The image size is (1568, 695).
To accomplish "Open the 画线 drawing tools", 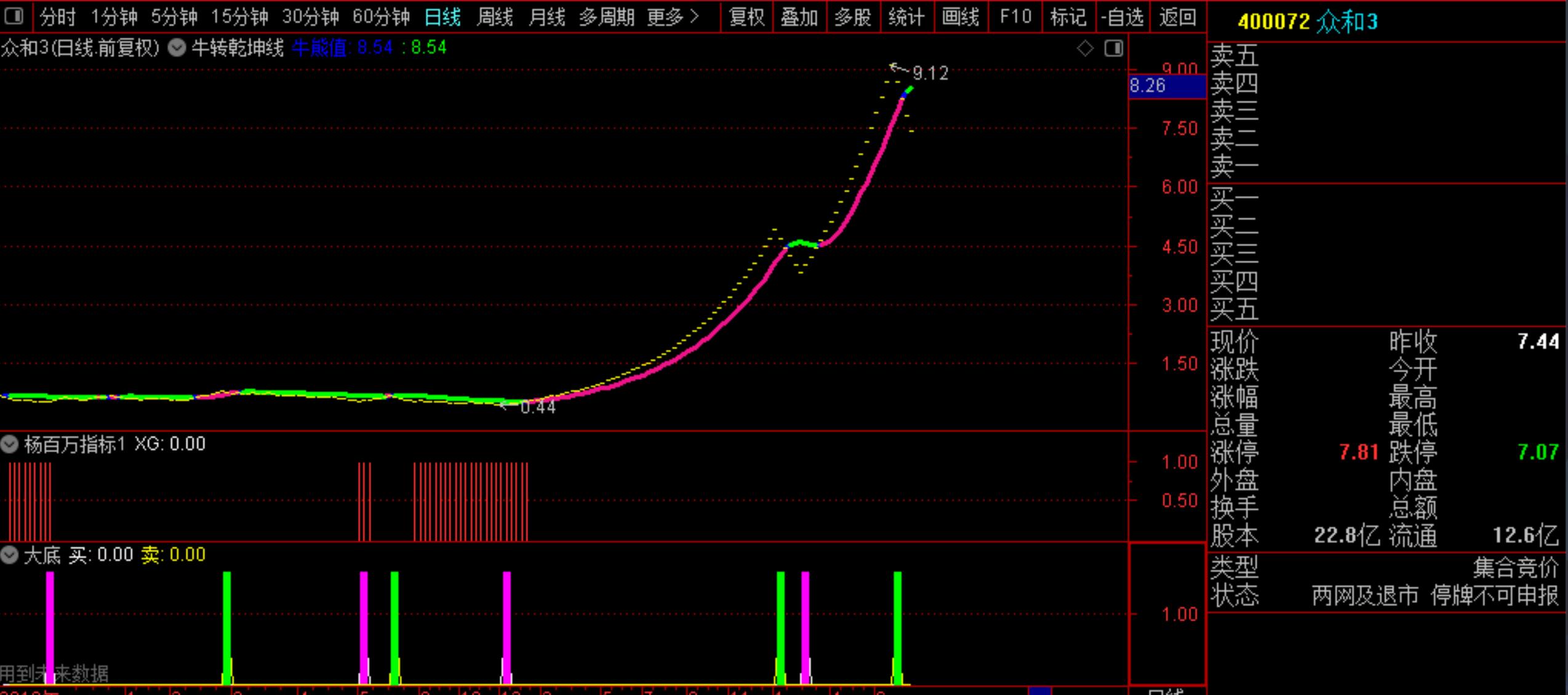I will click(960, 17).
